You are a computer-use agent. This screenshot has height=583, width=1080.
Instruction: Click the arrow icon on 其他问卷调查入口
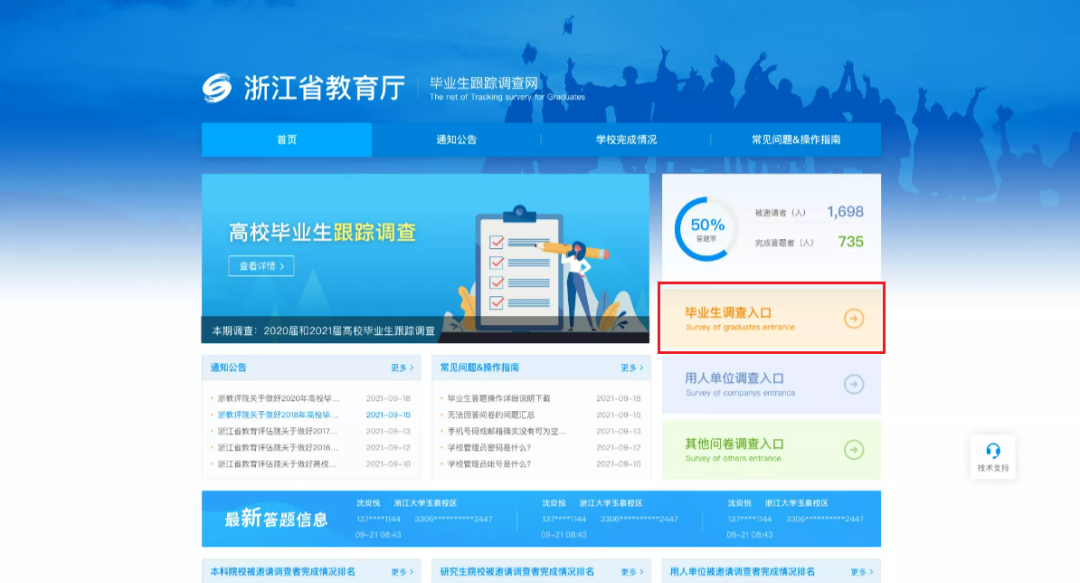tap(853, 450)
